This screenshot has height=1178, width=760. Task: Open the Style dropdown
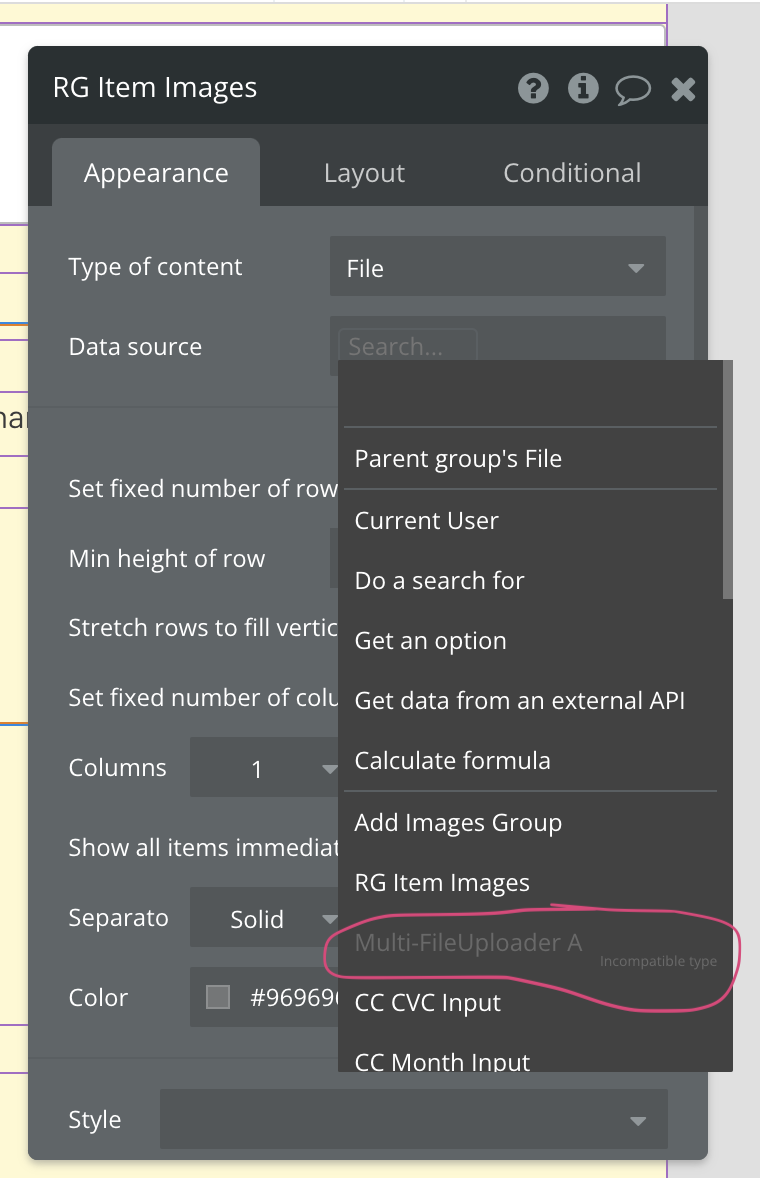pyautogui.click(x=413, y=1120)
